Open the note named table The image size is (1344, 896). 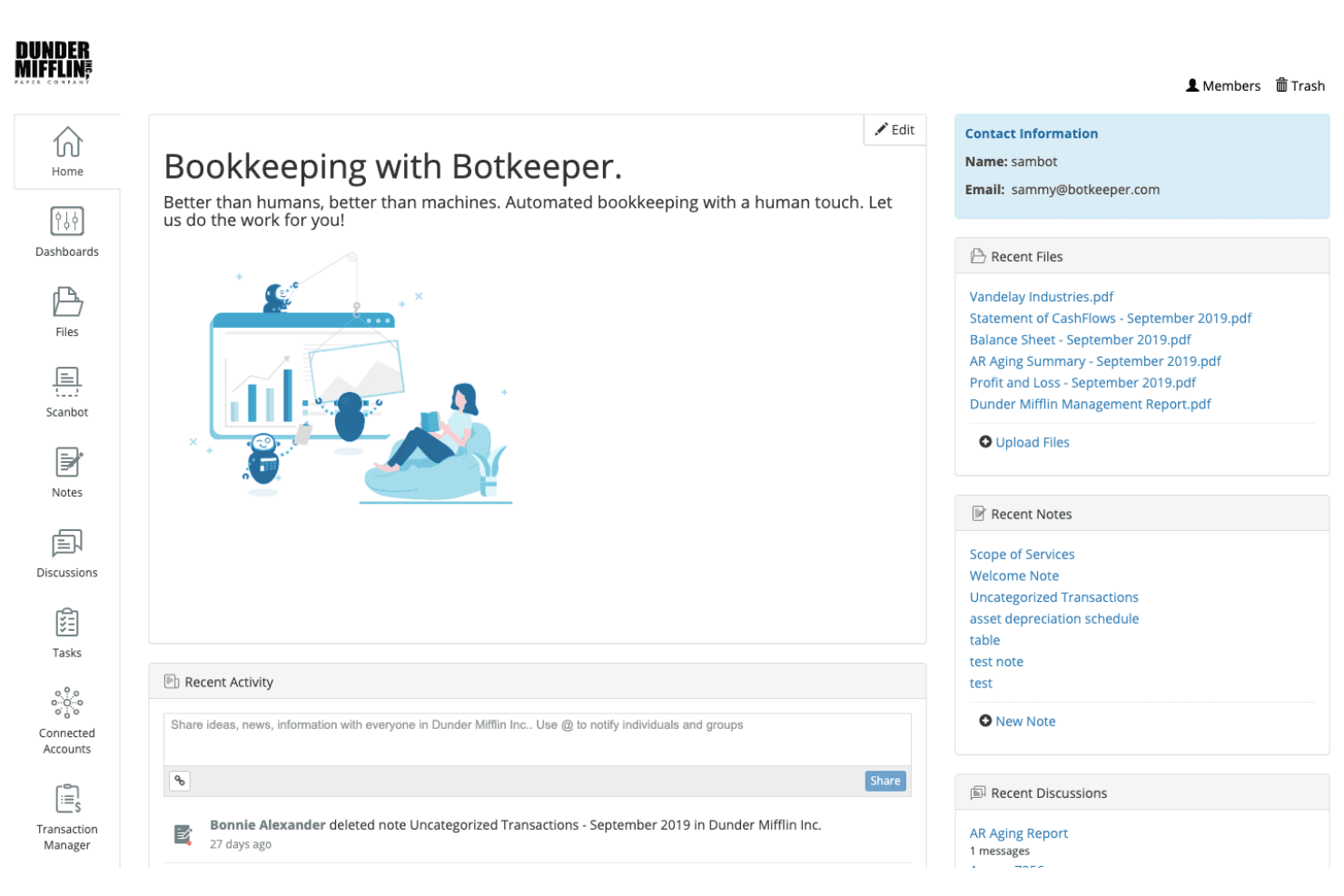click(984, 640)
